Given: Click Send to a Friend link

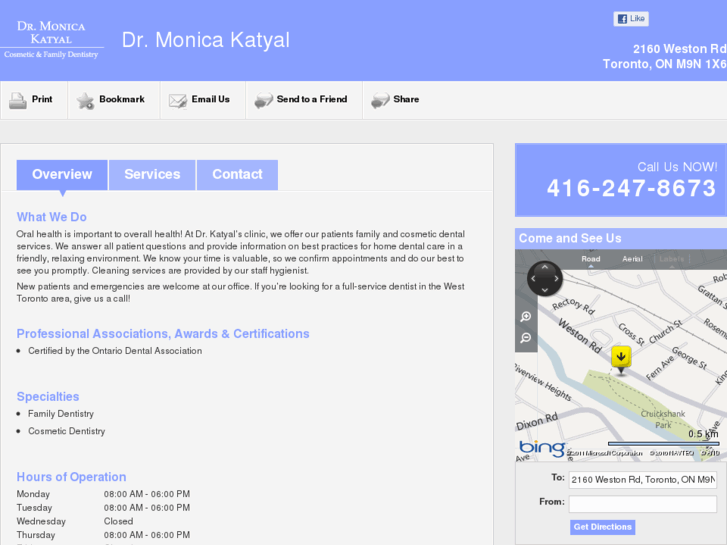Looking at the screenshot, I should 312,99.
